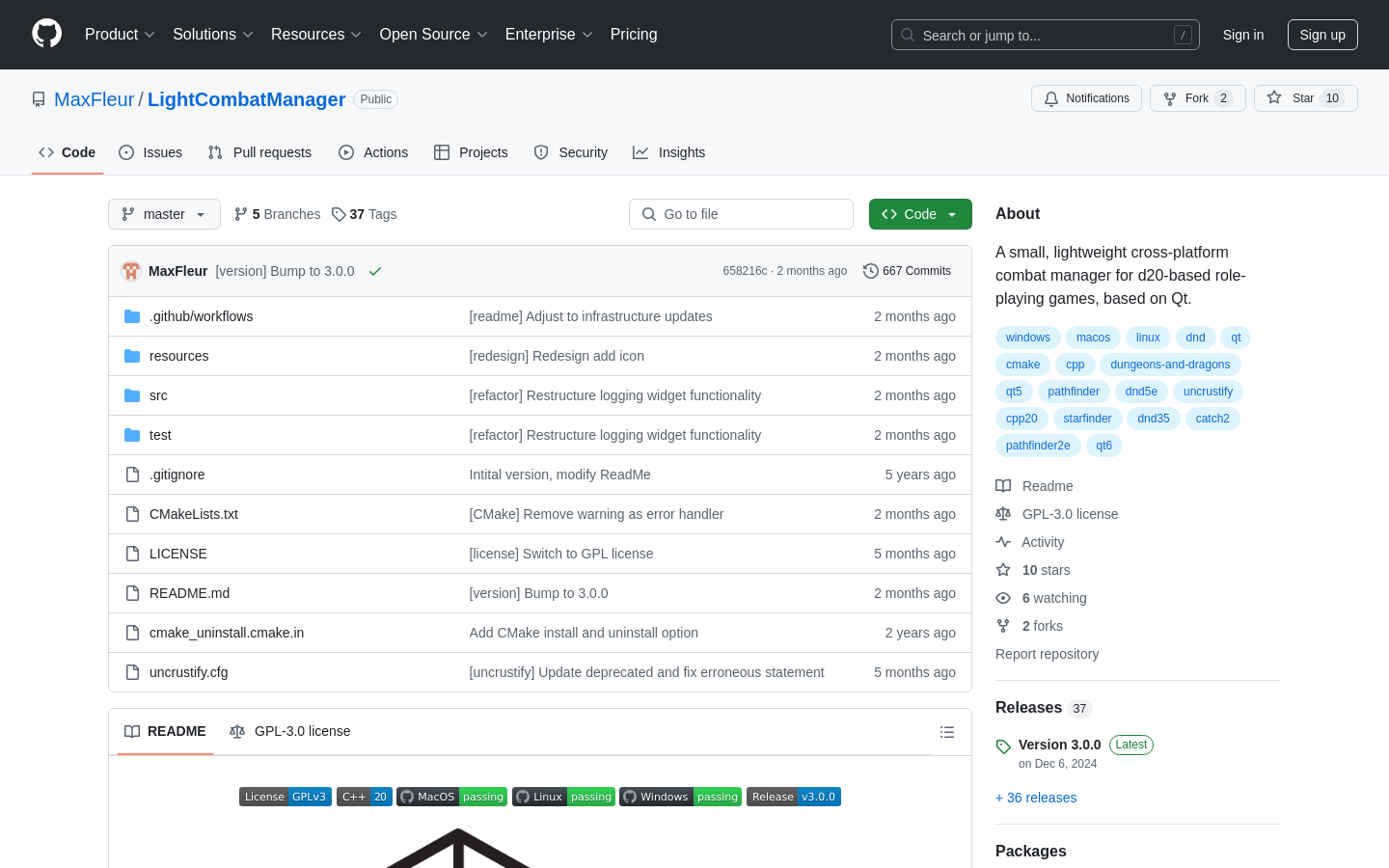This screenshot has width=1389, height=868.
Task: Open the test folder
Action: [x=160, y=435]
